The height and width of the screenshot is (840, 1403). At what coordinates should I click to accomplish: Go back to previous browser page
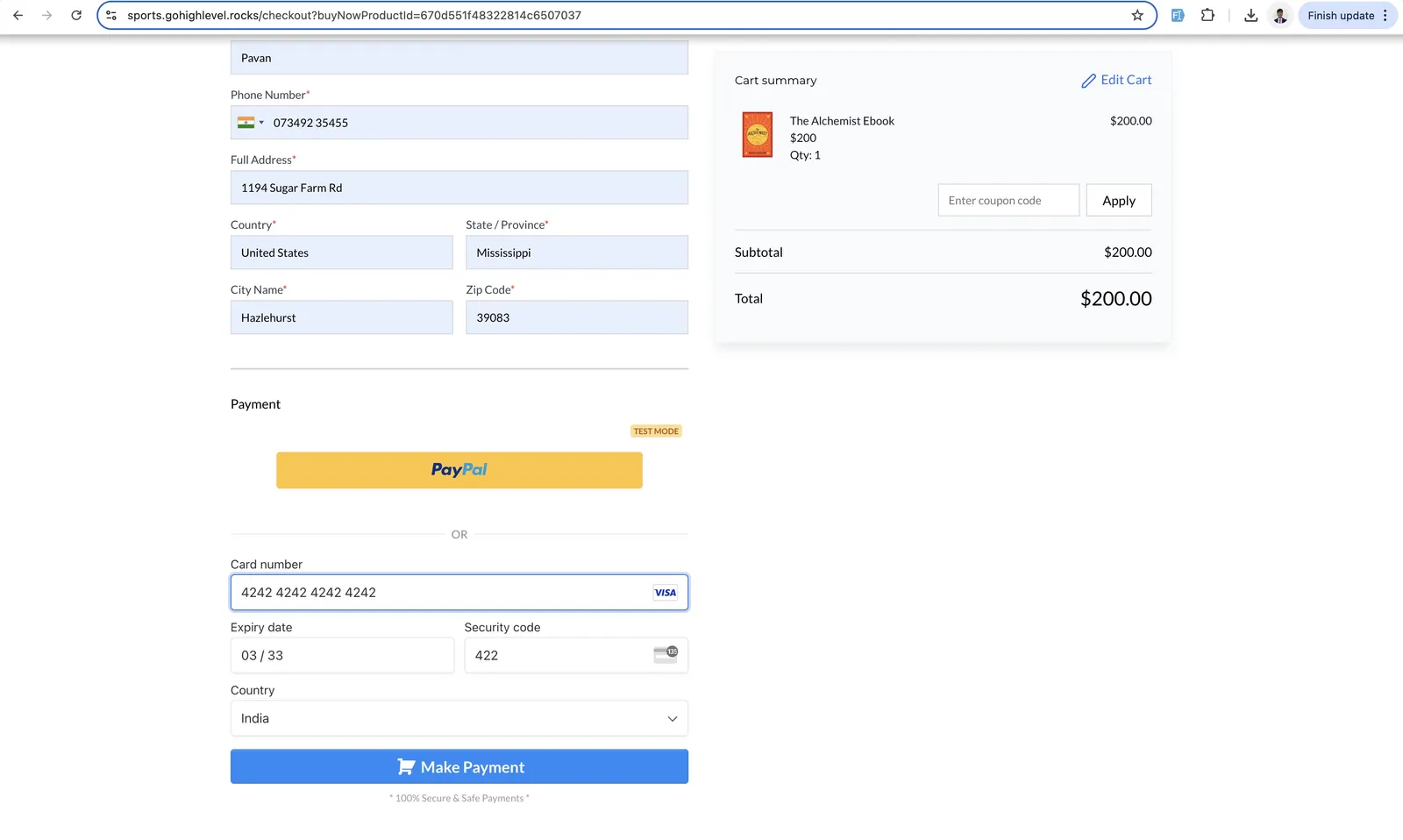[18, 15]
